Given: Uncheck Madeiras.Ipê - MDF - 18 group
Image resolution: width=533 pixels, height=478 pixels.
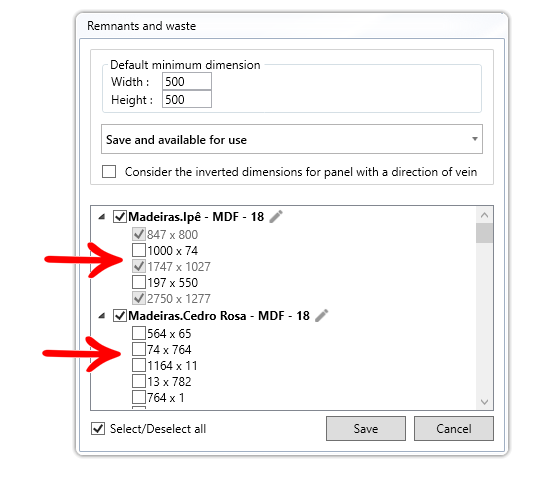Looking at the screenshot, I should click(x=120, y=217).
